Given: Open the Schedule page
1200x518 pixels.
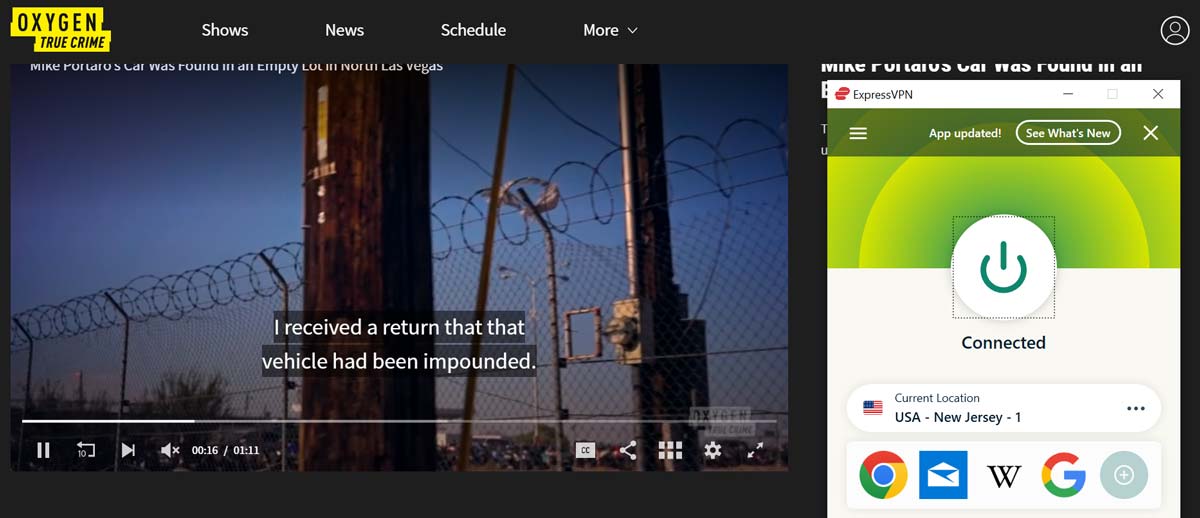Looking at the screenshot, I should [x=473, y=30].
